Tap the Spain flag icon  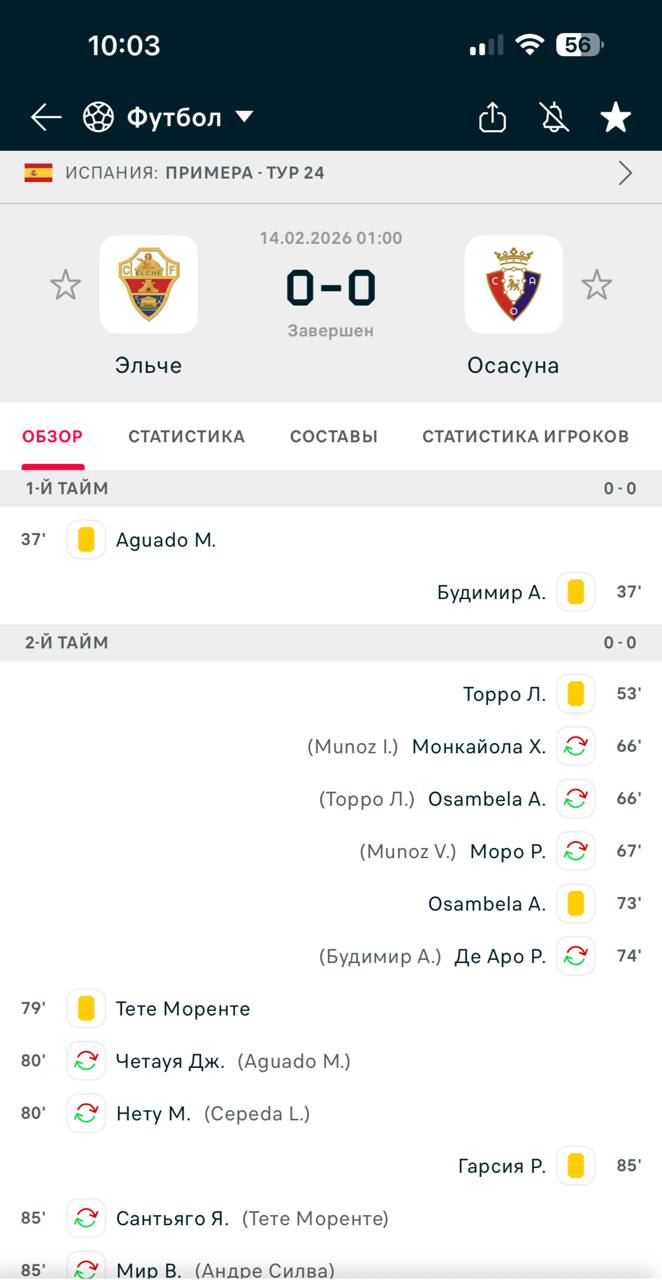click(x=39, y=173)
